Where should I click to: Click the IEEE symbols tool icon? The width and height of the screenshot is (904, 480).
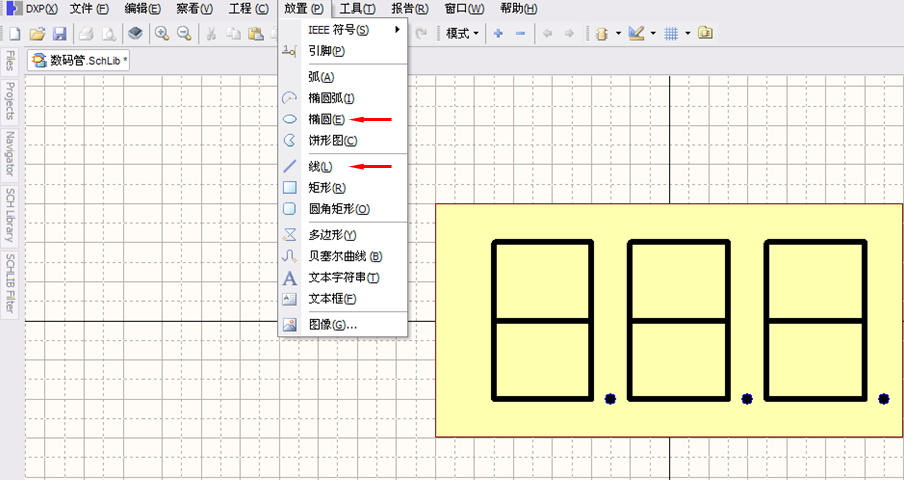point(601,34)
